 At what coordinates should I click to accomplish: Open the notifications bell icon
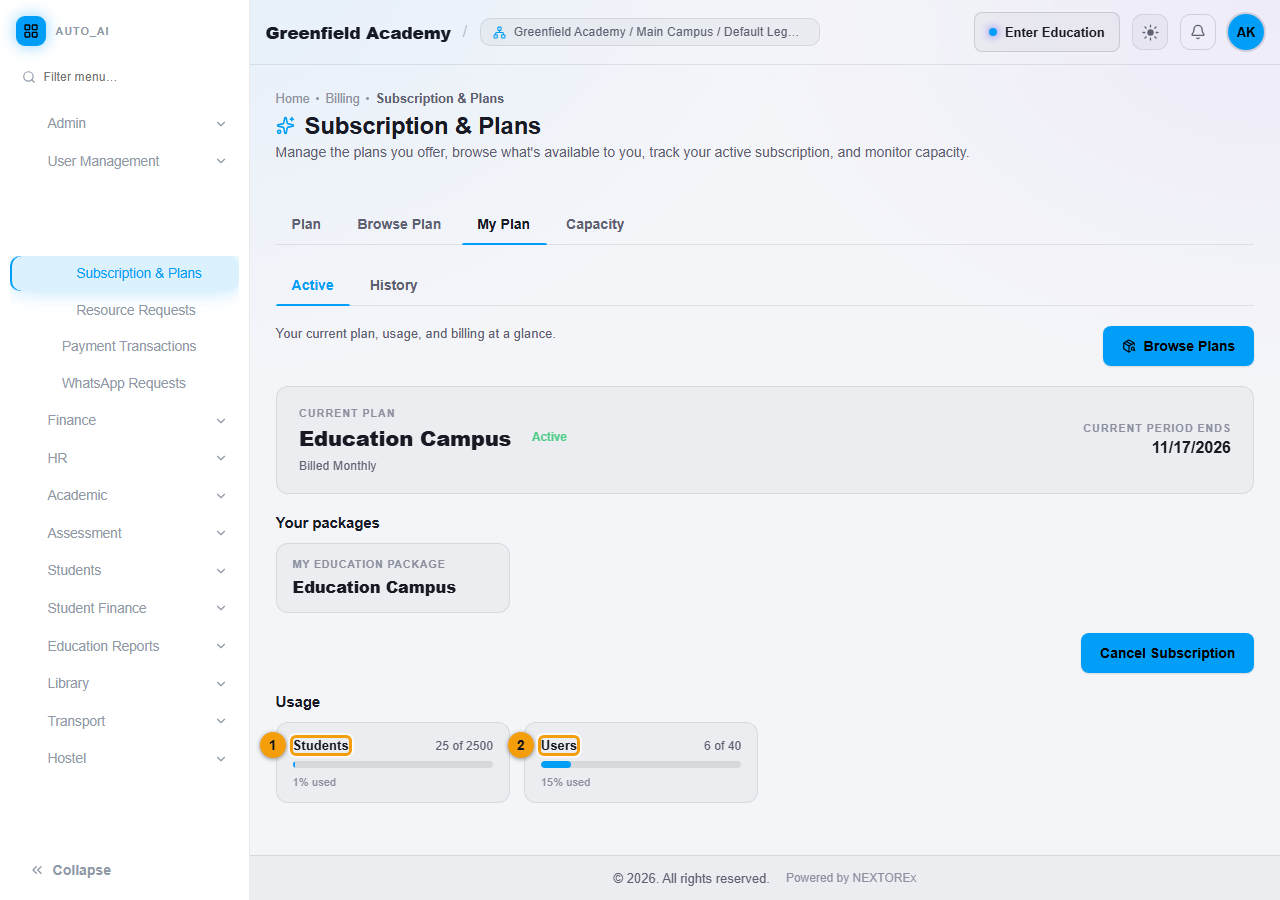1198,32
